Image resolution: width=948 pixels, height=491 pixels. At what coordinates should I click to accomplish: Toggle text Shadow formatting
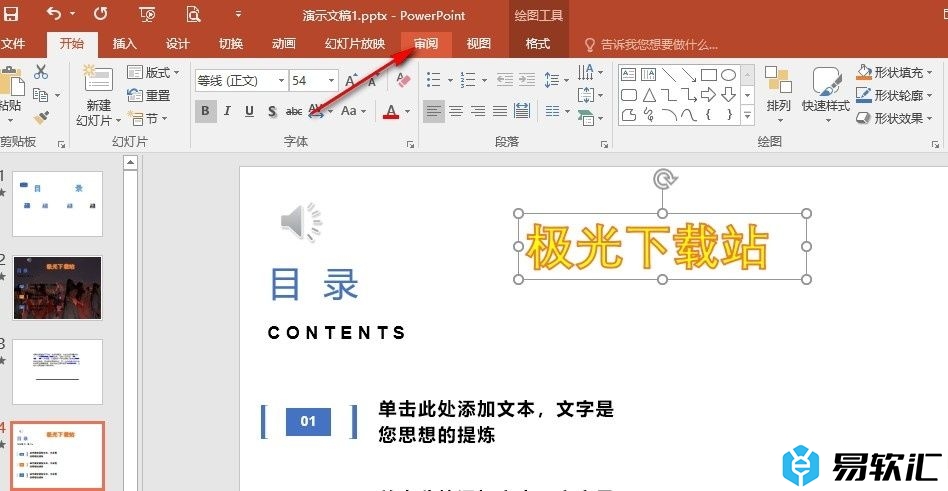272,111
